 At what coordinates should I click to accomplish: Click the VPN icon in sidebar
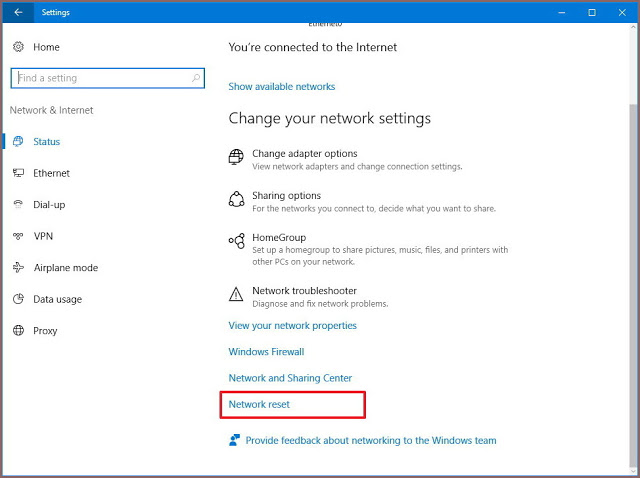(x=18, y=236)
